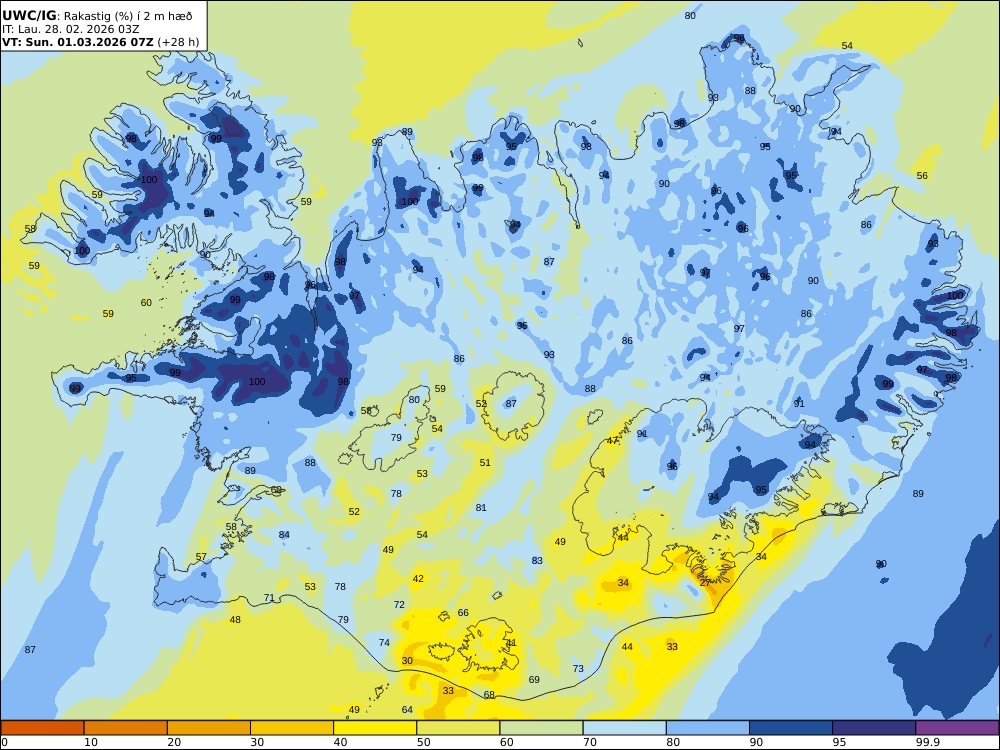Image resolution: width=1000 pixels, height=750 pixels.
Task: Click the legend tick label 95
Action: (x=839, y=742)
